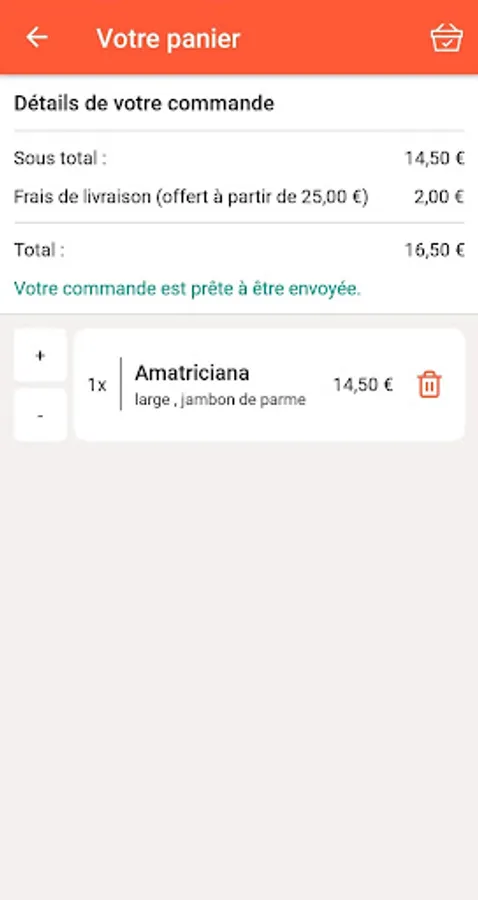Screen dimensions: 478x900
Task: Tap the subtotal amount 14,50 € in the order details
Action: tap(434, 158)
